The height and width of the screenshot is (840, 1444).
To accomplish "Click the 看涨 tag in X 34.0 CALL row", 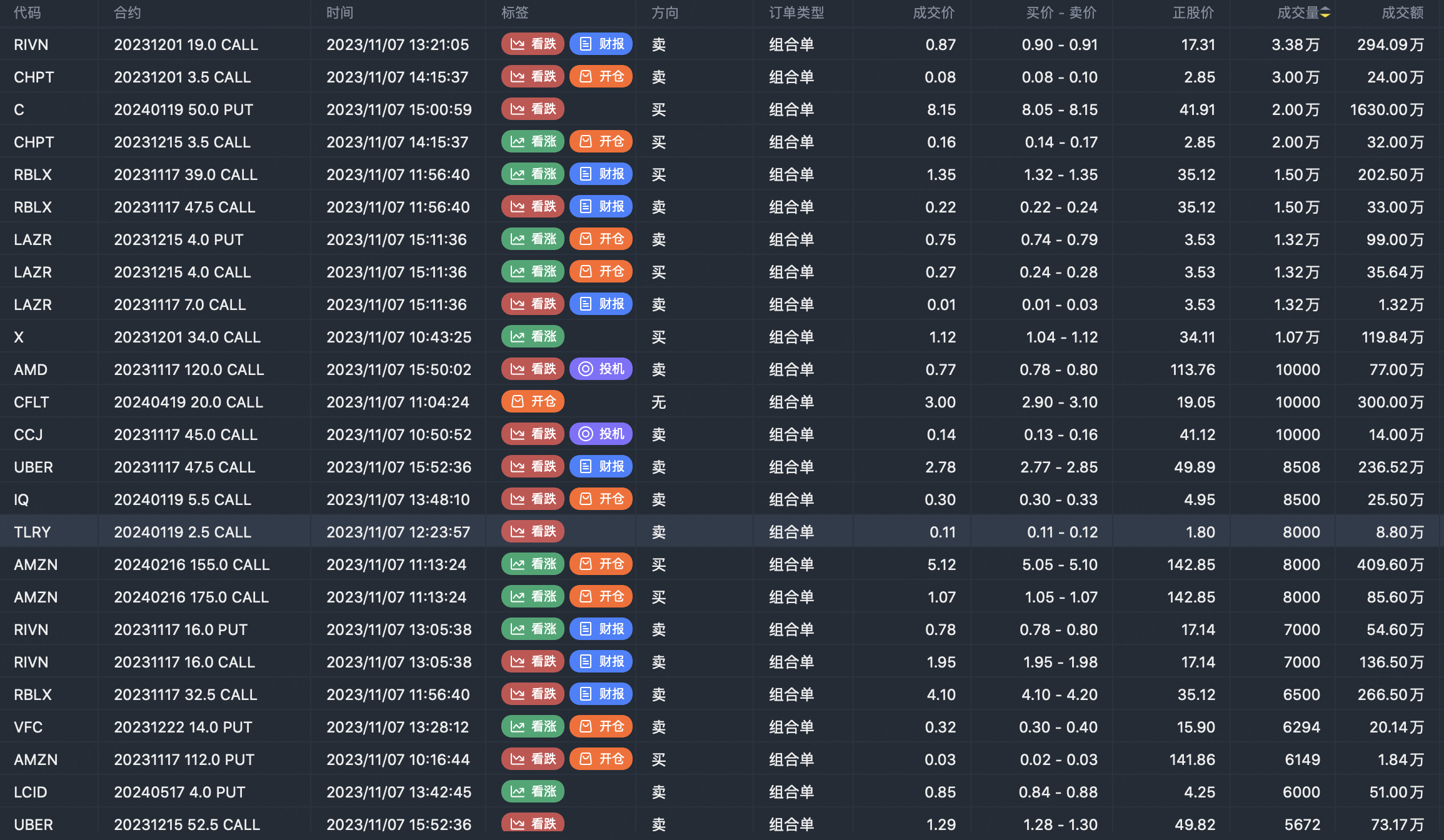I will point(533,337).
